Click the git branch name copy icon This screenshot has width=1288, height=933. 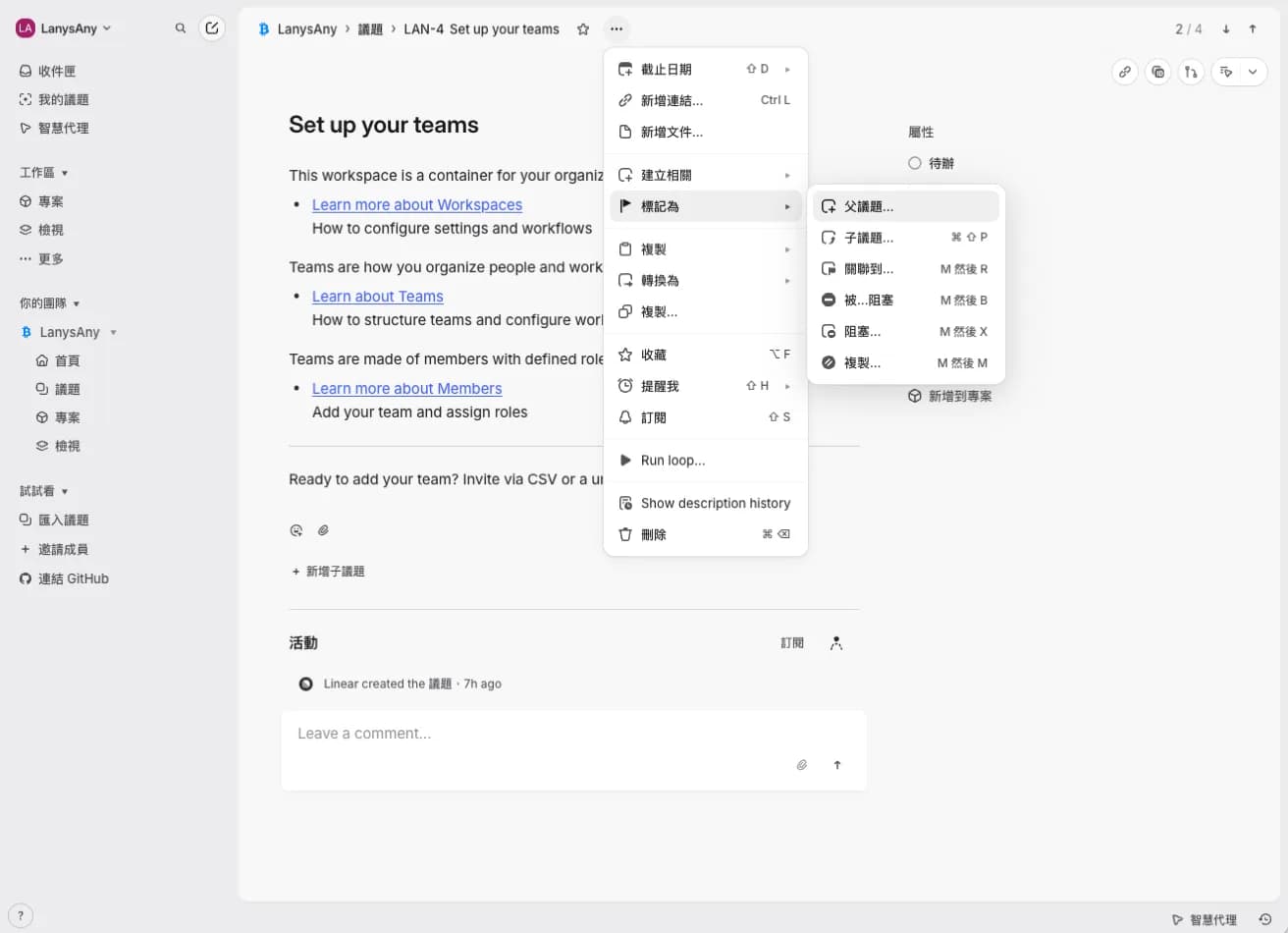pyautogui.click(x=1191, y=72)
